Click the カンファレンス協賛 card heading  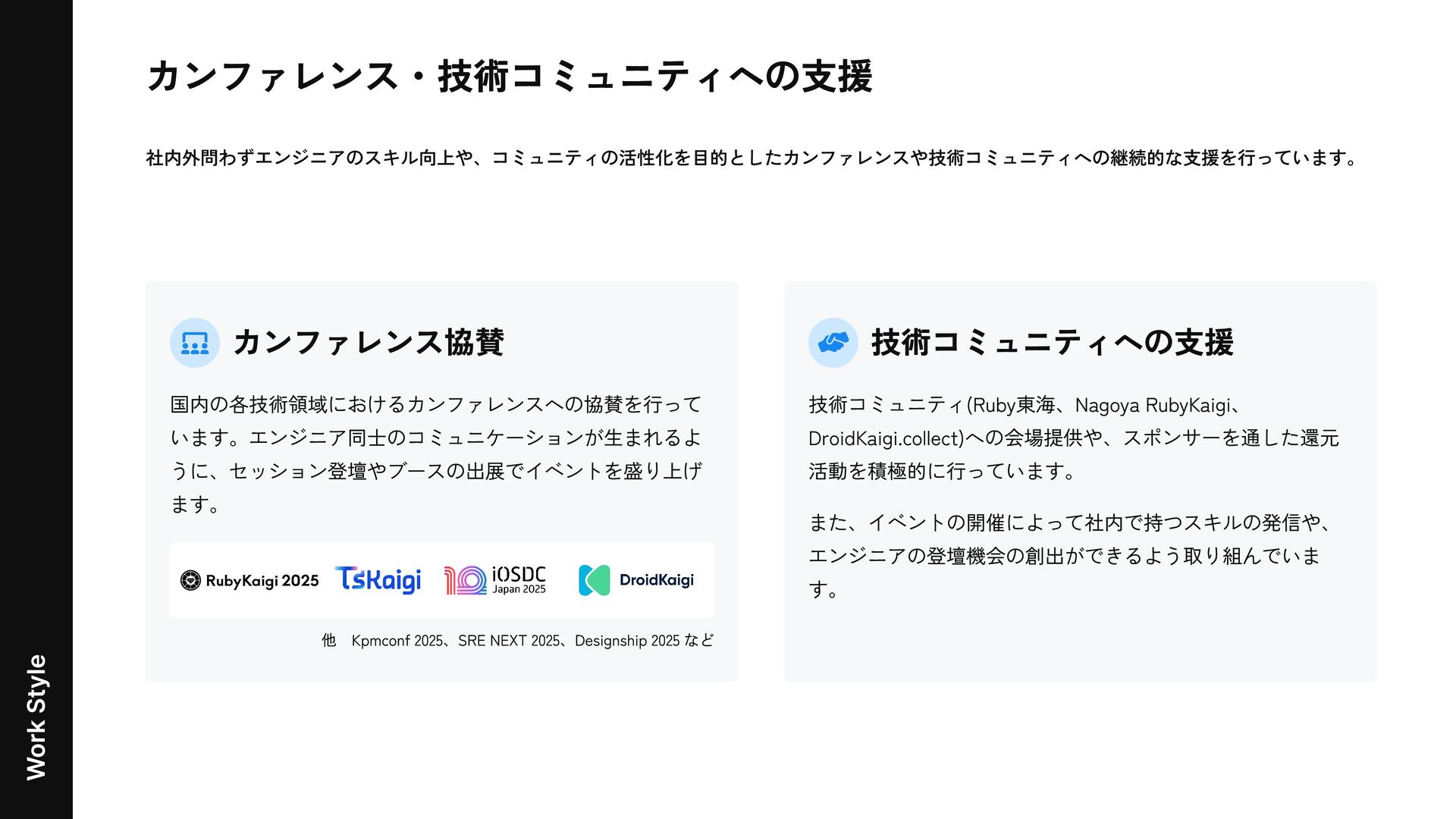tap(369, 342)
